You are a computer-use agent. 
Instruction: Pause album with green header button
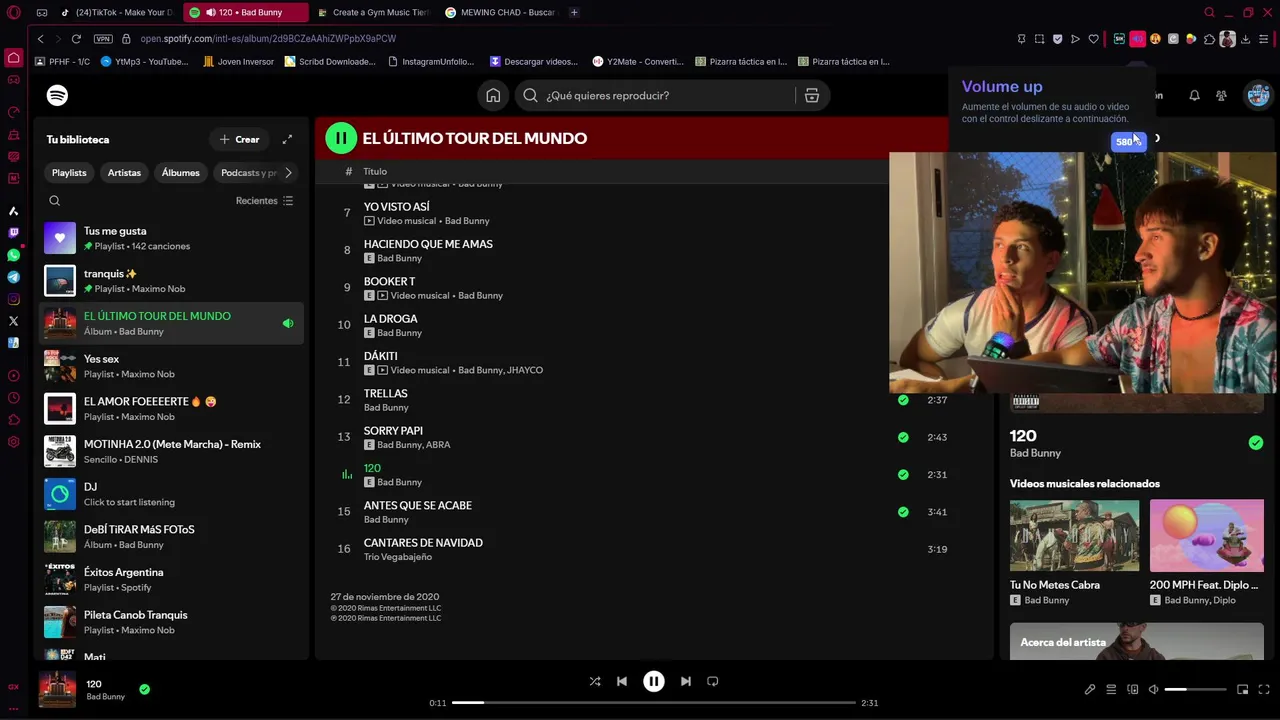(341, 138)
